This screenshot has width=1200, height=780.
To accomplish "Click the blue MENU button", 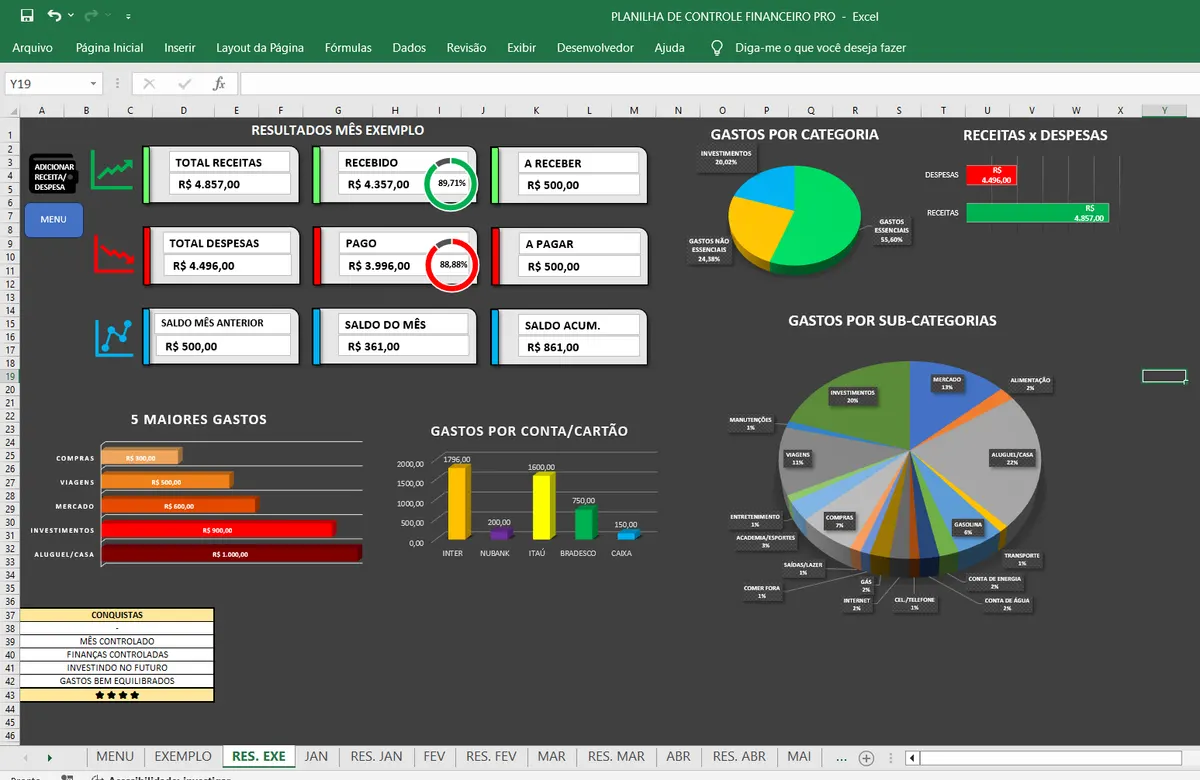I will tap(54, 219).
